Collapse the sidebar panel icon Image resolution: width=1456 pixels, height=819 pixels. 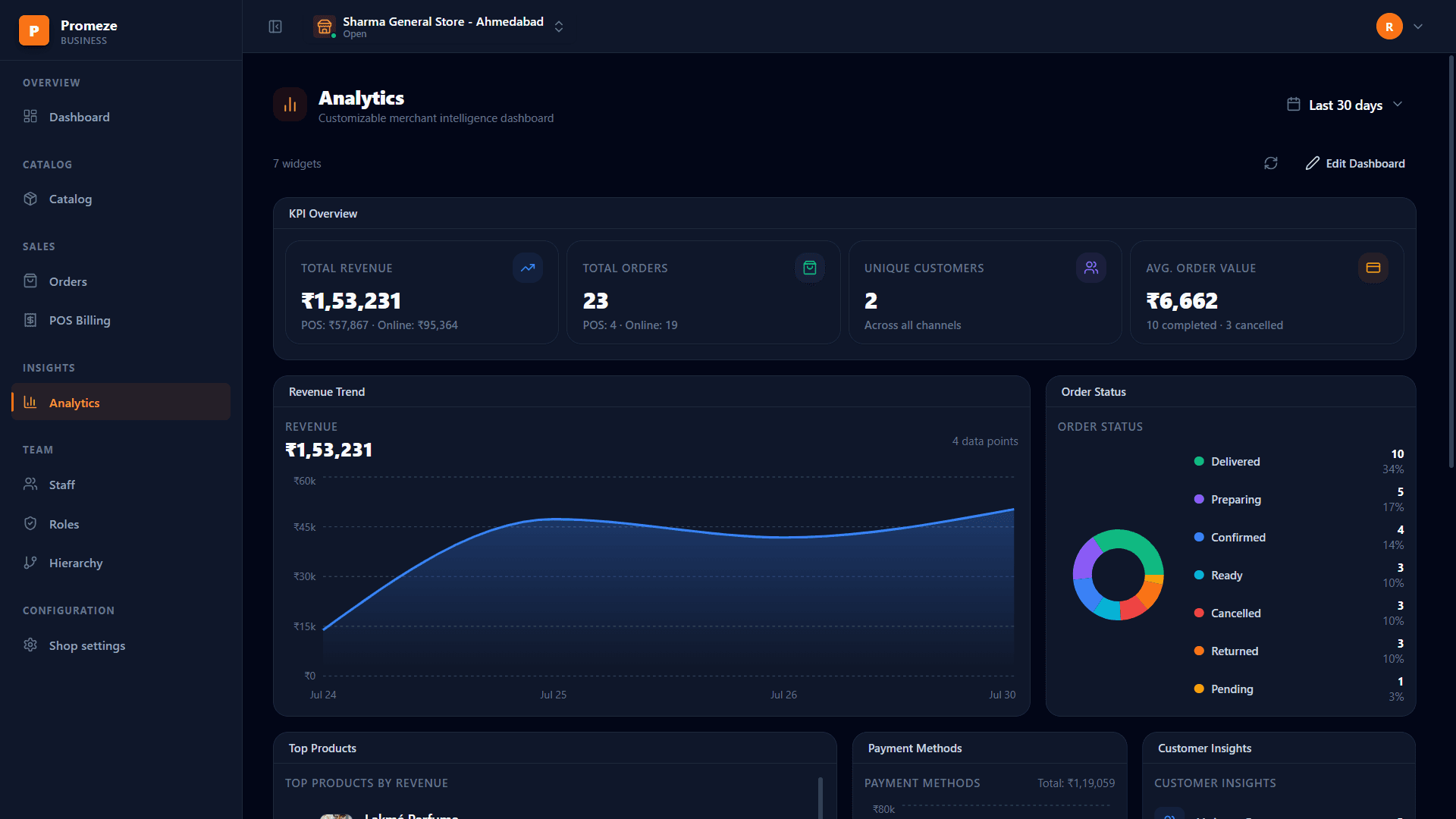[x=275, y=27]
